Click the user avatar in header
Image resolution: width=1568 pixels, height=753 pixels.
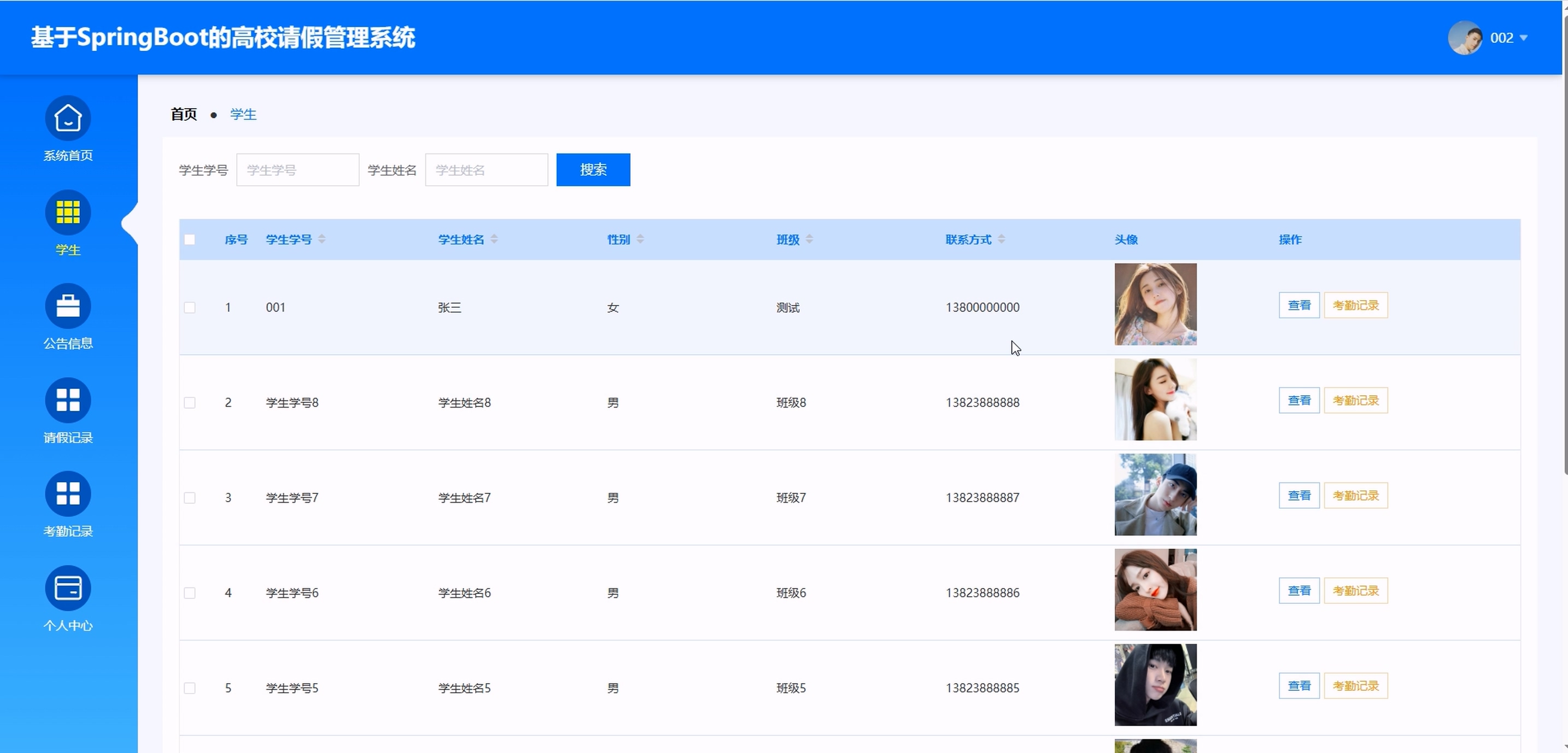pos(1464,38)
